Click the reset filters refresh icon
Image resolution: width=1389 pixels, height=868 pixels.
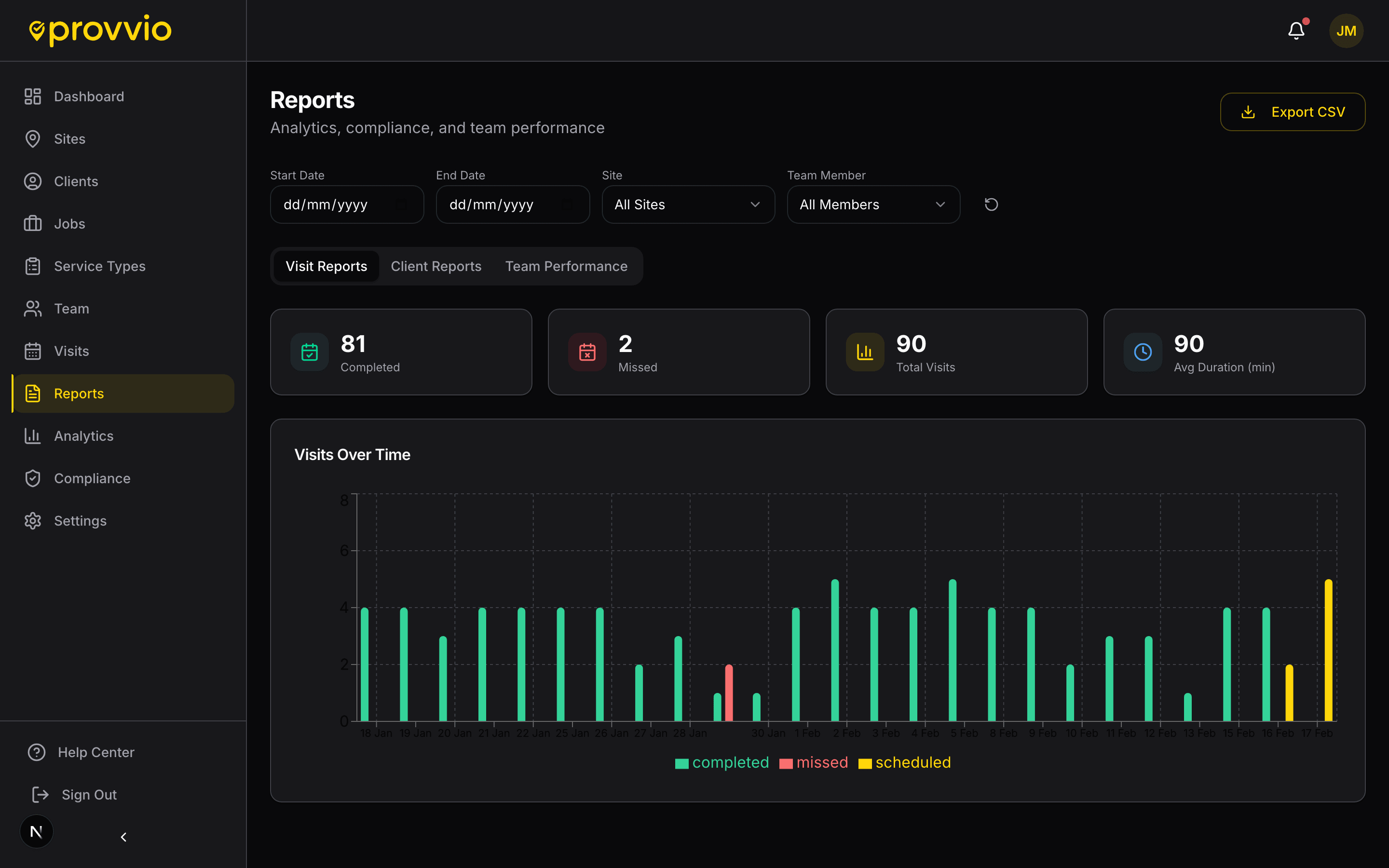991,204
